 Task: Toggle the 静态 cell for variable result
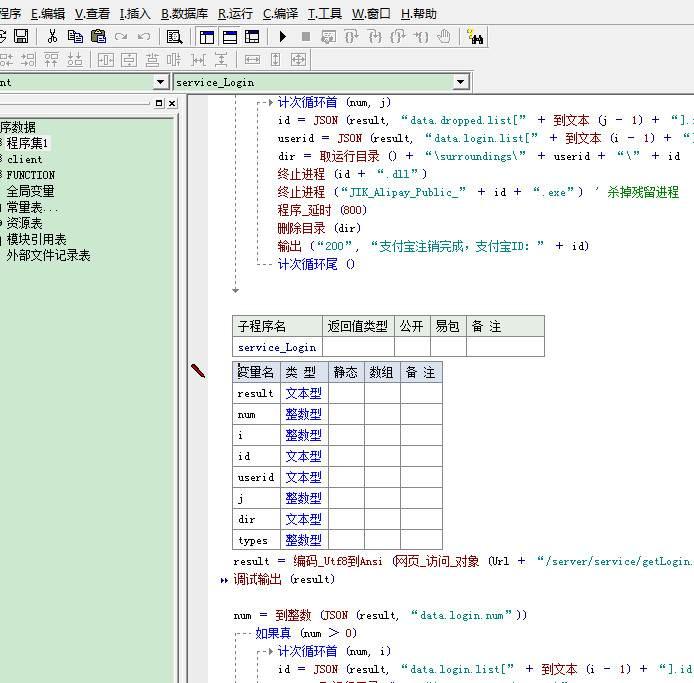pyautogui.click(x=346, y=393)
